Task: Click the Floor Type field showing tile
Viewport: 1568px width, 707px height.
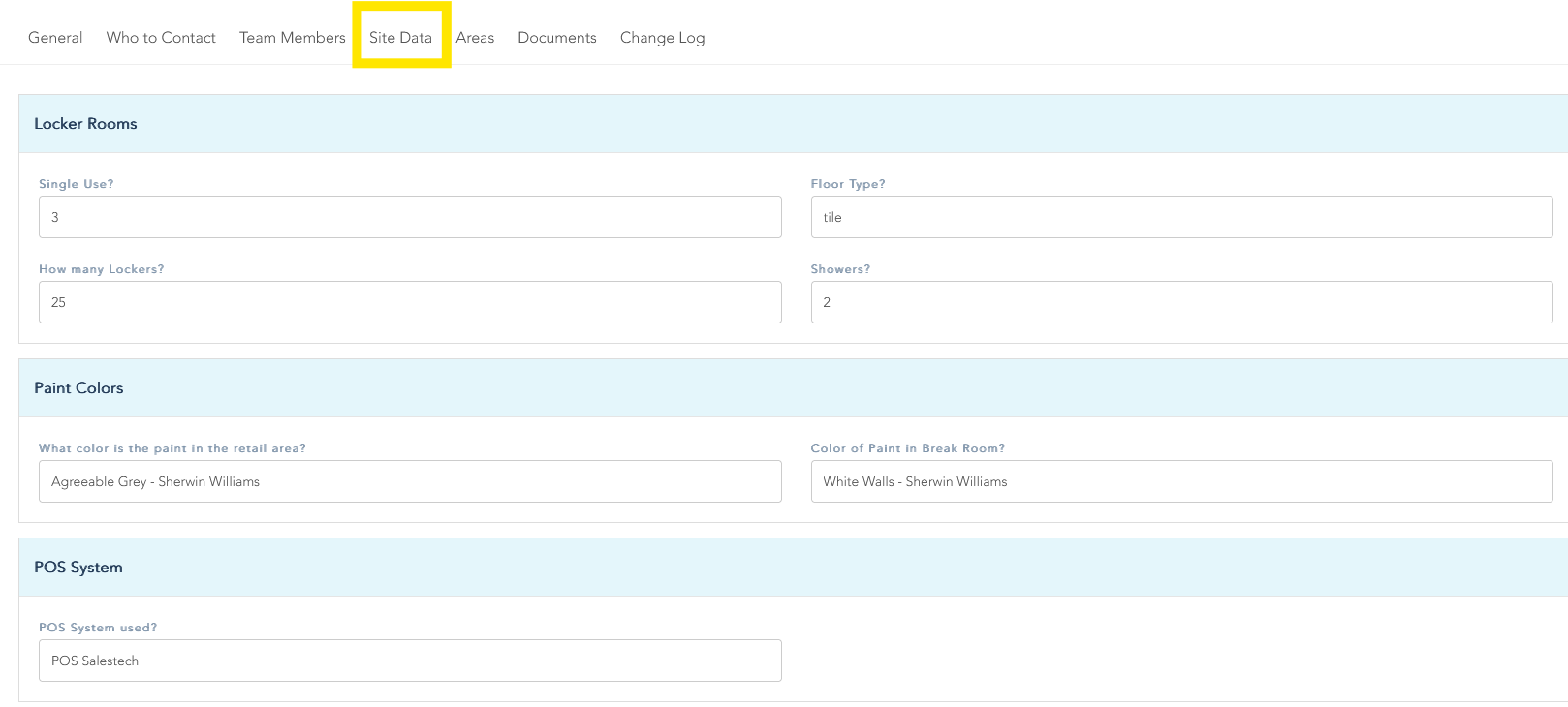Action: [1181, 217]
